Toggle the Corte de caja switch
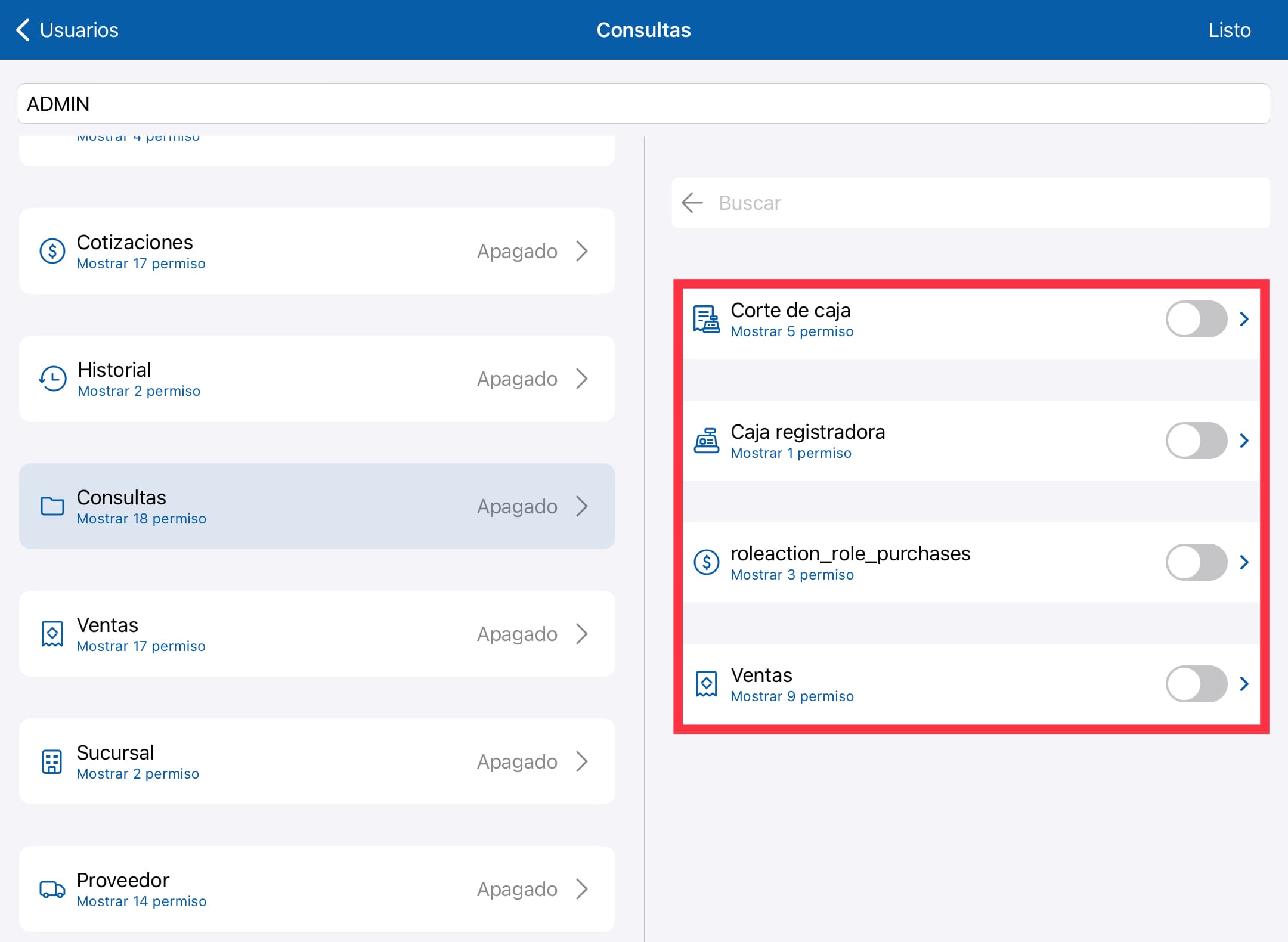Image resolution: width=1288 pixels, height=942 pixels. pyautogui.click(x=1197, y=319)
